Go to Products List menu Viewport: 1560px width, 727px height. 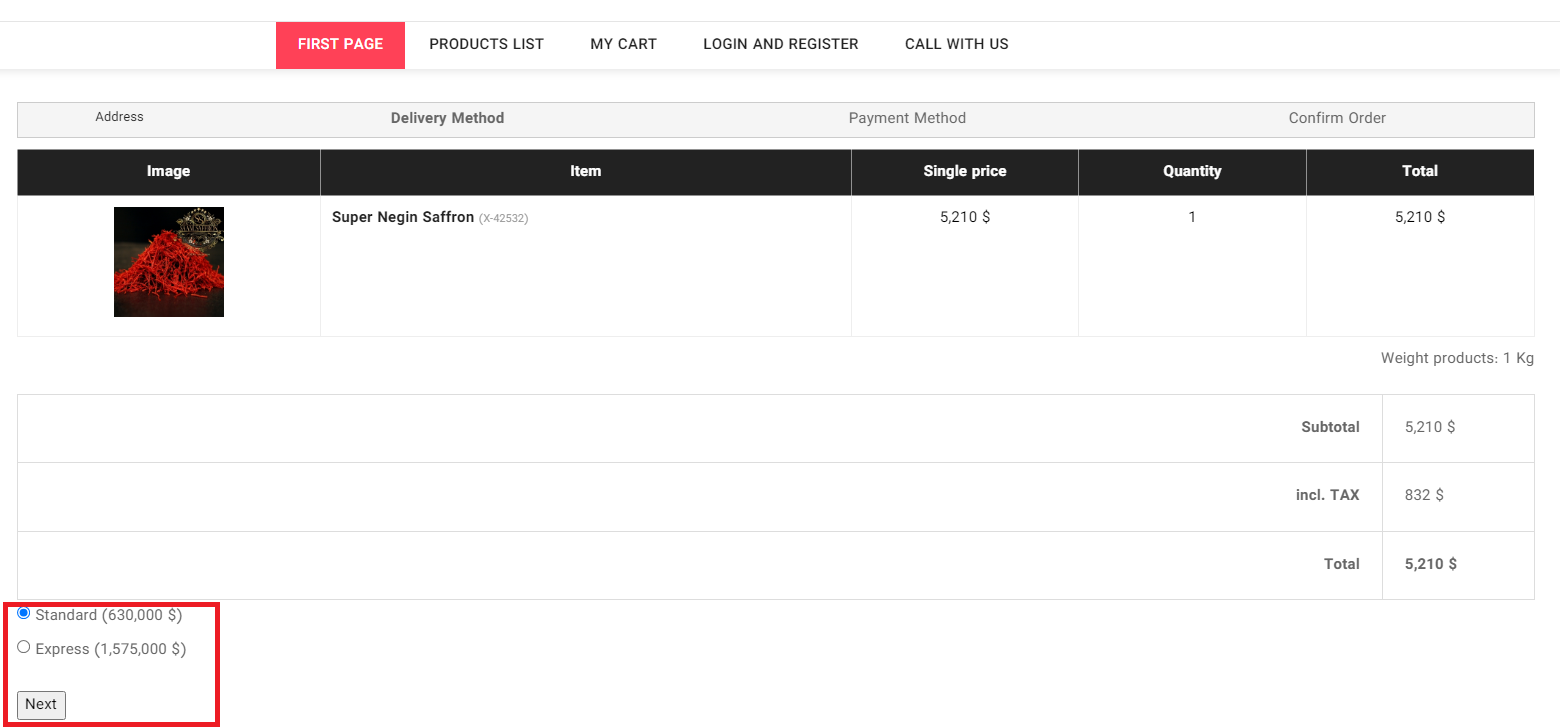point(486,44)
